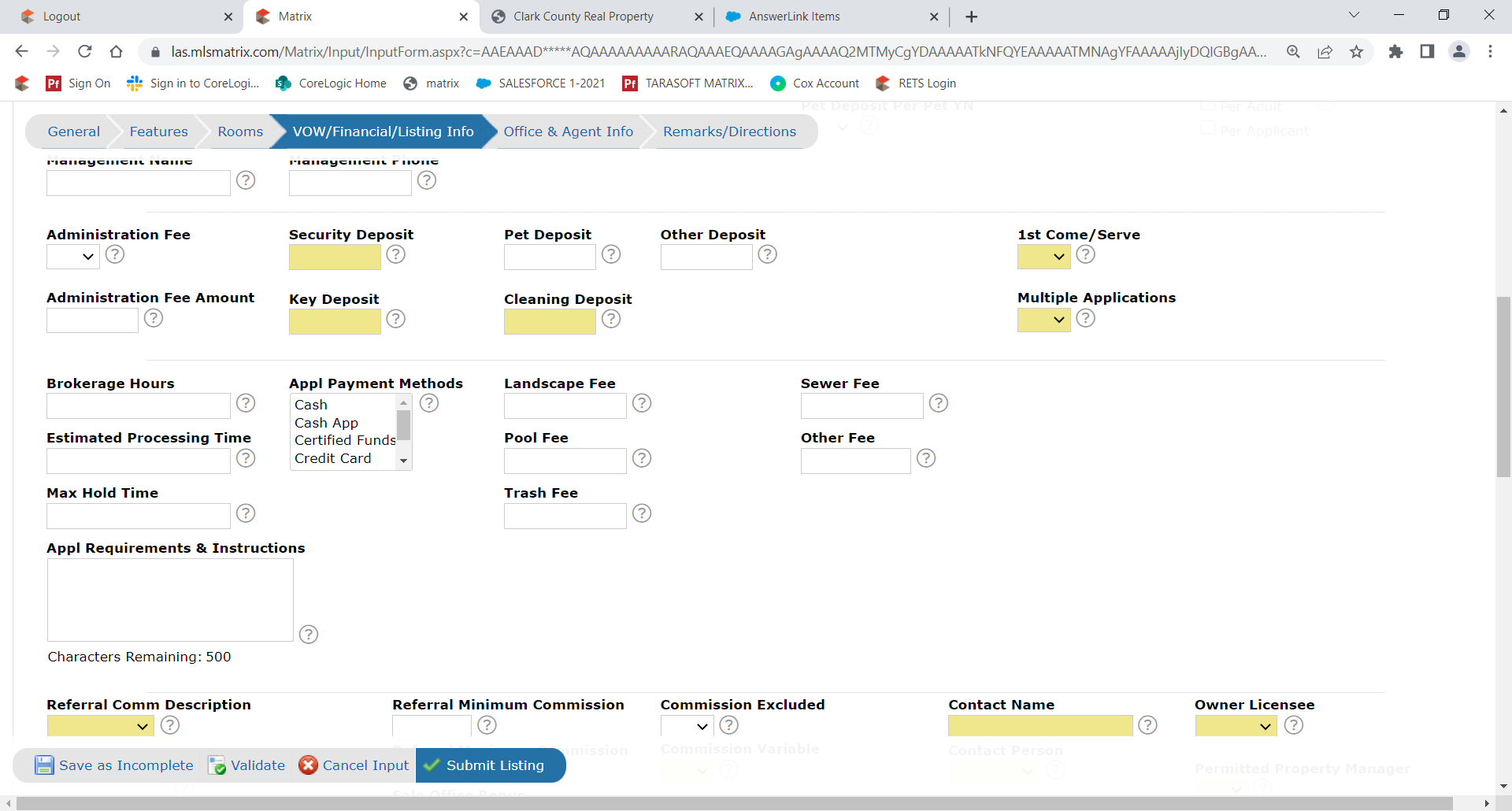Open Office & Agent Info tab

click(x=568, y=131)
